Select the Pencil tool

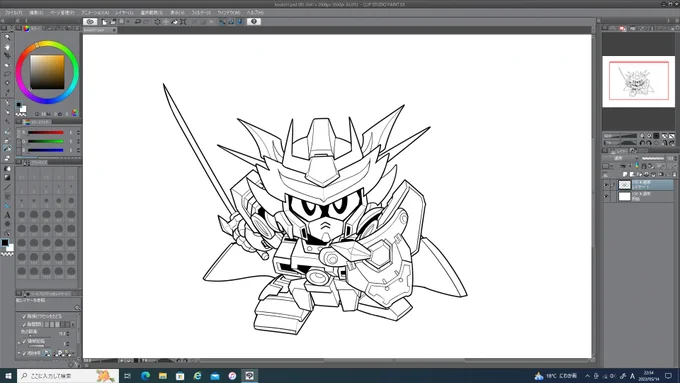[x=7, y=112]
